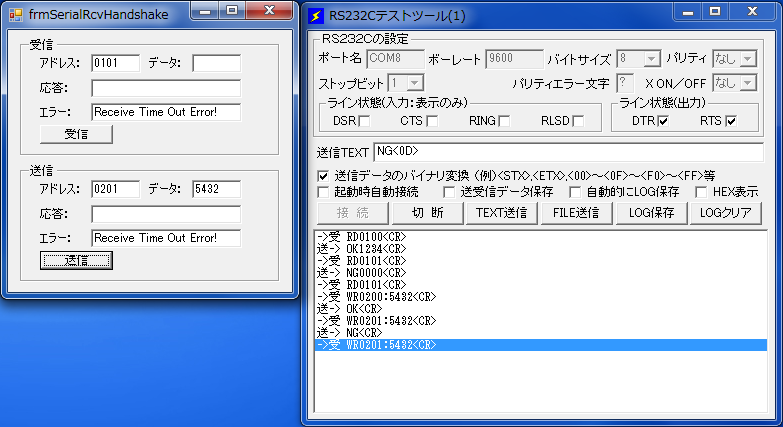Uncheck the RTS output checkbox

point(731,121)
